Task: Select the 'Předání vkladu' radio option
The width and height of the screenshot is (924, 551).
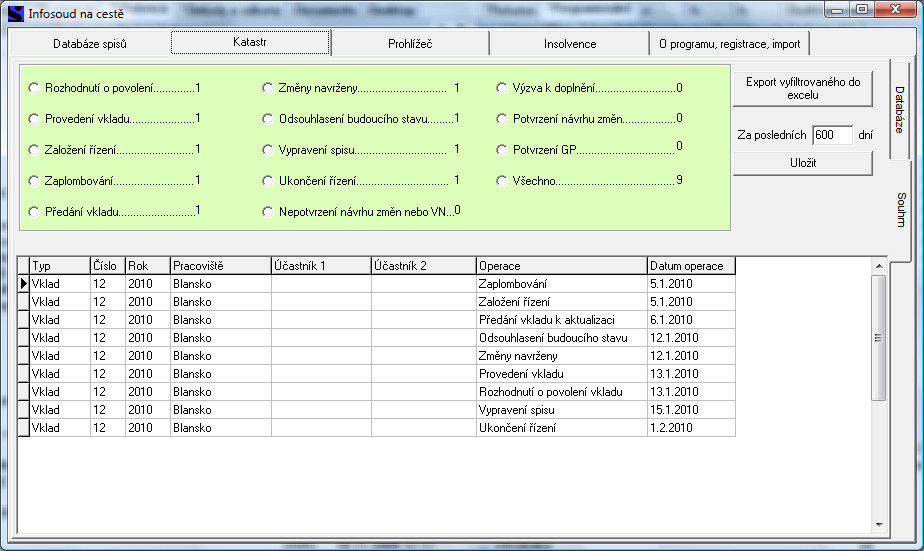Action: 34,211
